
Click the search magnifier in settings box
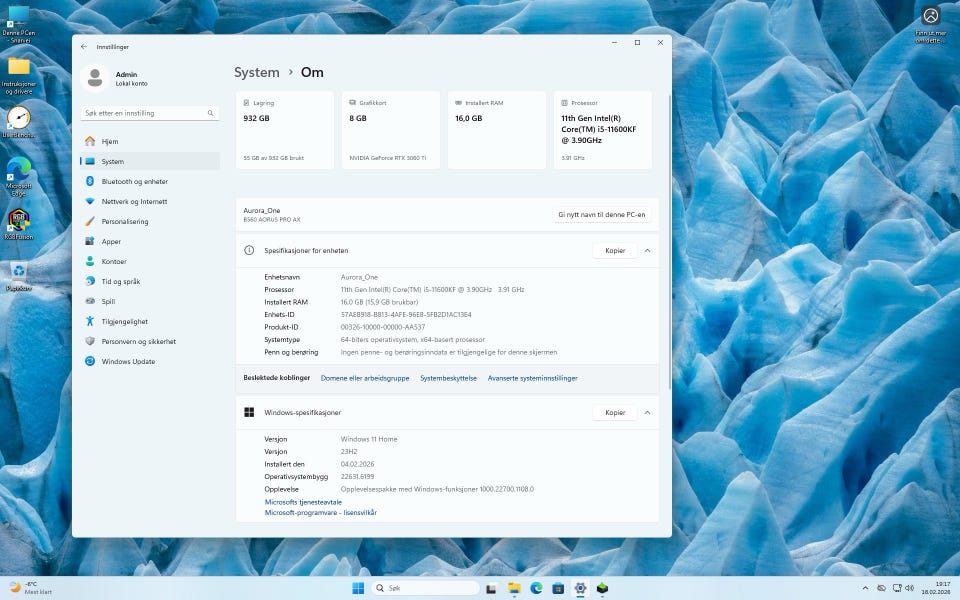click(210, 113)
